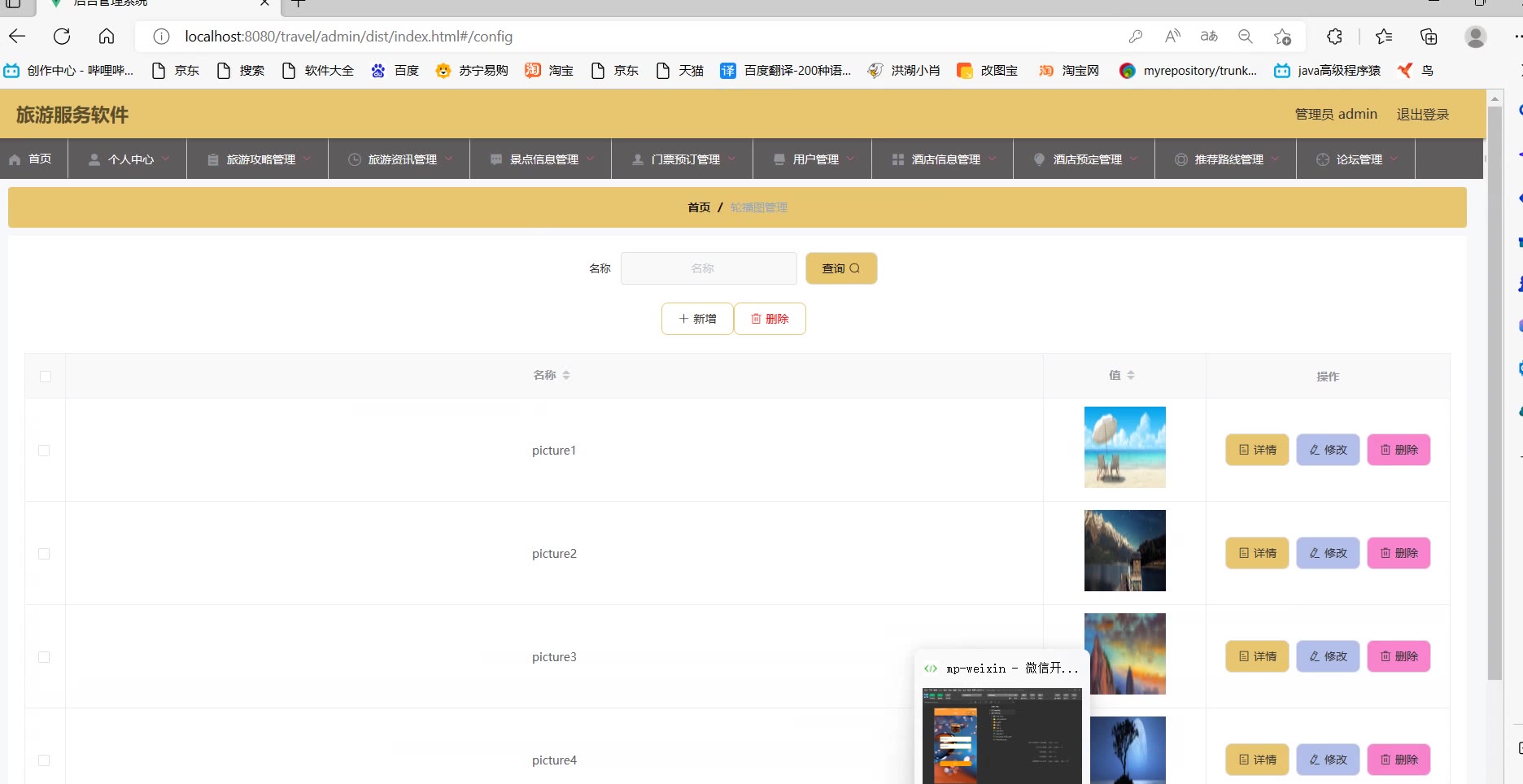Click the red 删除 batch delete button
Image resolution: width=1523 pixels, height=784 pixels.
pos(770,319)
